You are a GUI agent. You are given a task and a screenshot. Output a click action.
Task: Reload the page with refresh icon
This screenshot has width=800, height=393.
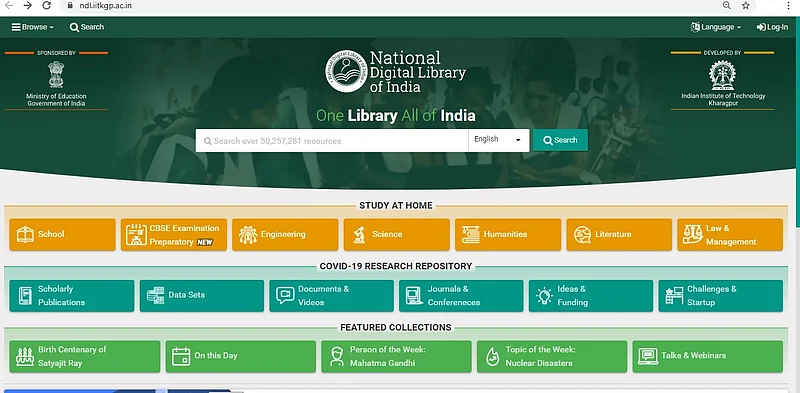pos(46,6)
